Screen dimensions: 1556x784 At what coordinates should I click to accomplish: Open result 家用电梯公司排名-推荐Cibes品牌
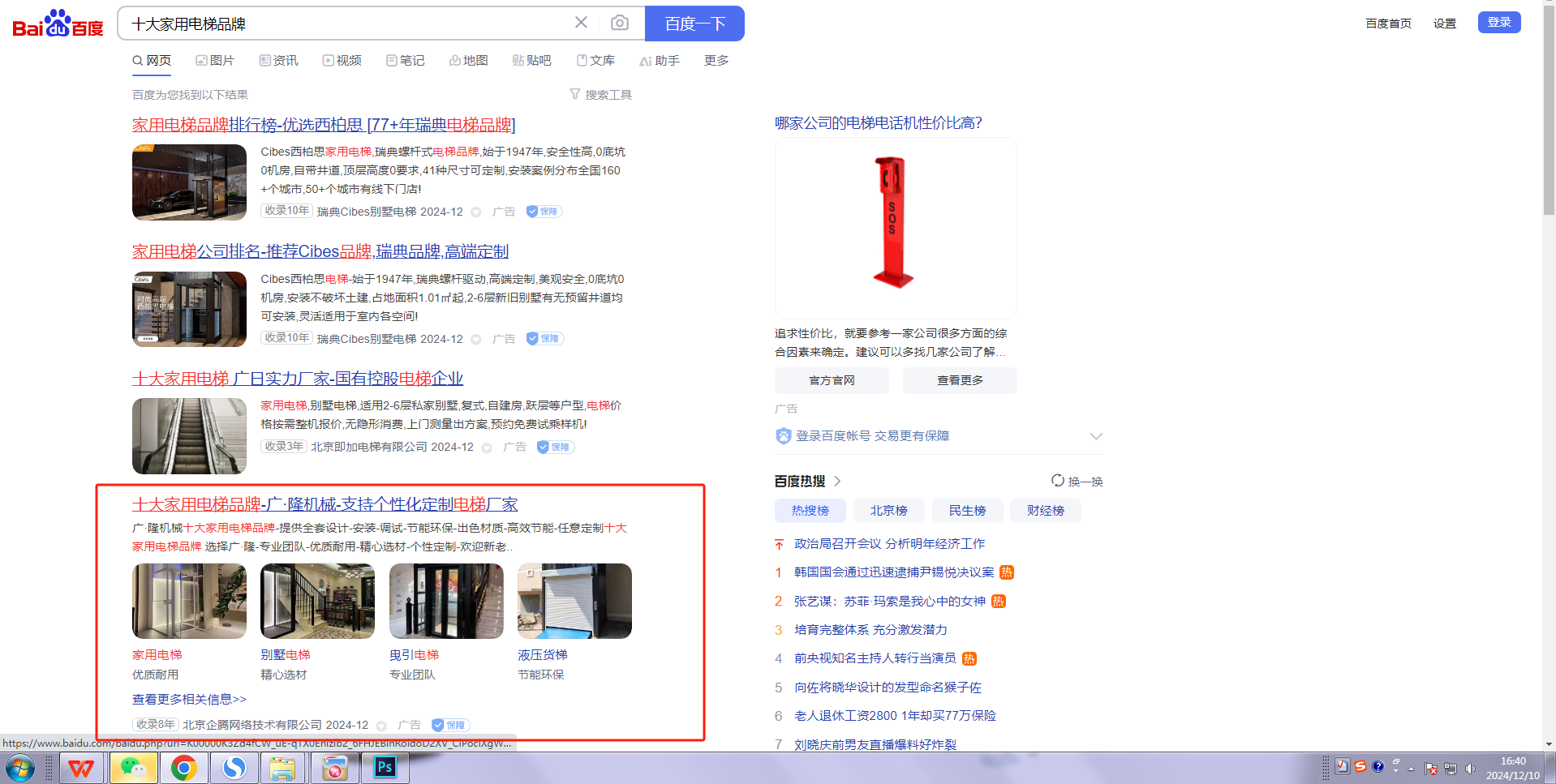(320, 251)
